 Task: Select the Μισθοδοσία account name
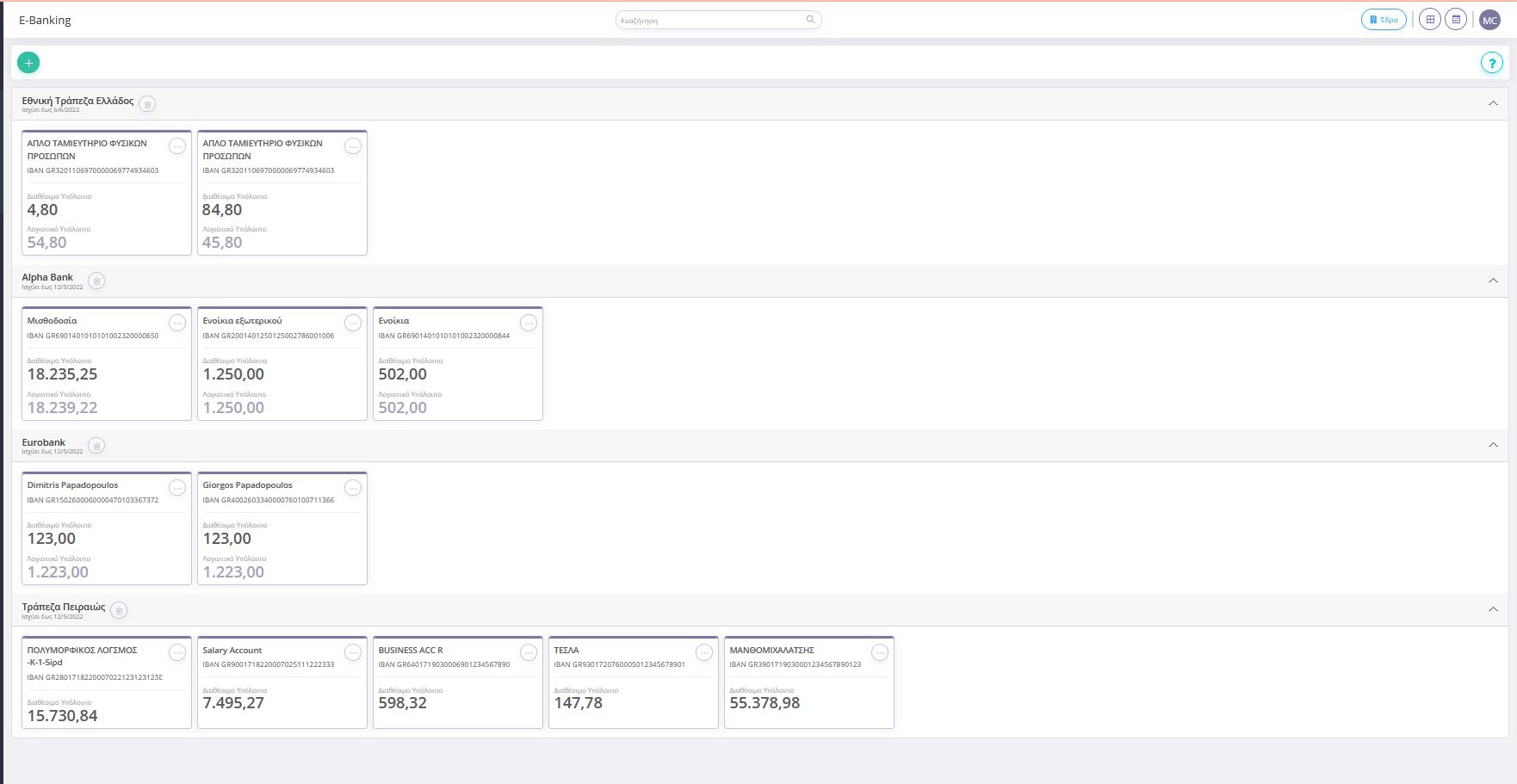pos(53,321)
